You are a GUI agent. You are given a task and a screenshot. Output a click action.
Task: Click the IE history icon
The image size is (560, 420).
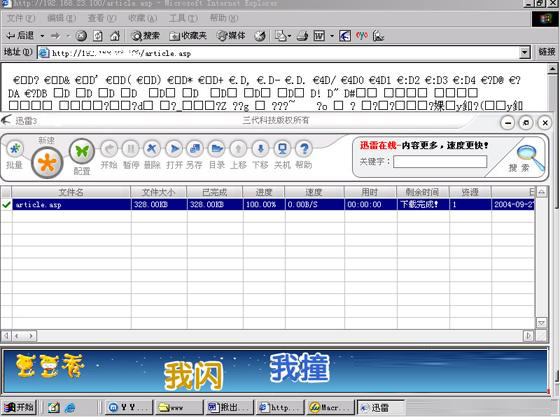point(260,36)
